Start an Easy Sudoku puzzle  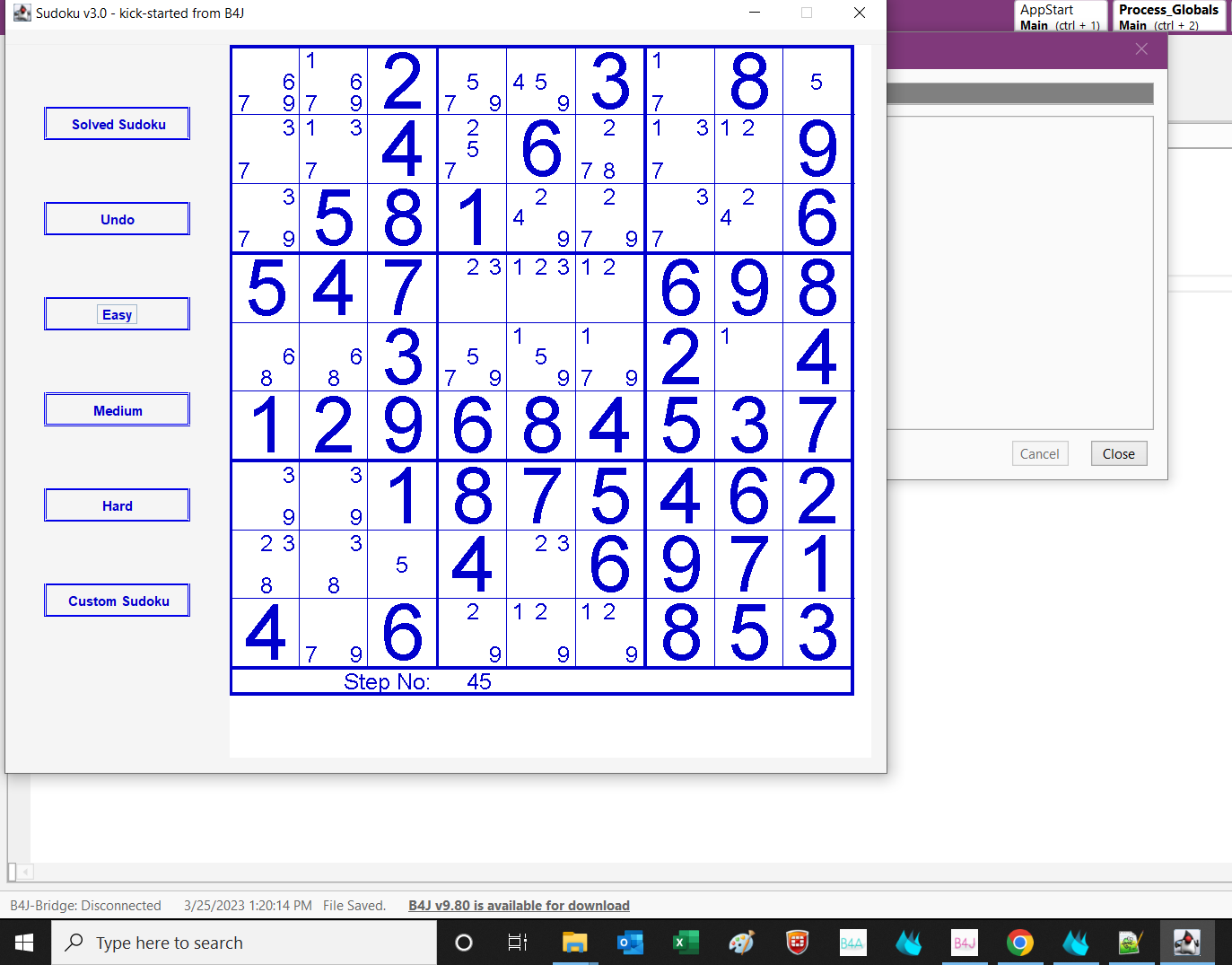[x=118, y=314]
